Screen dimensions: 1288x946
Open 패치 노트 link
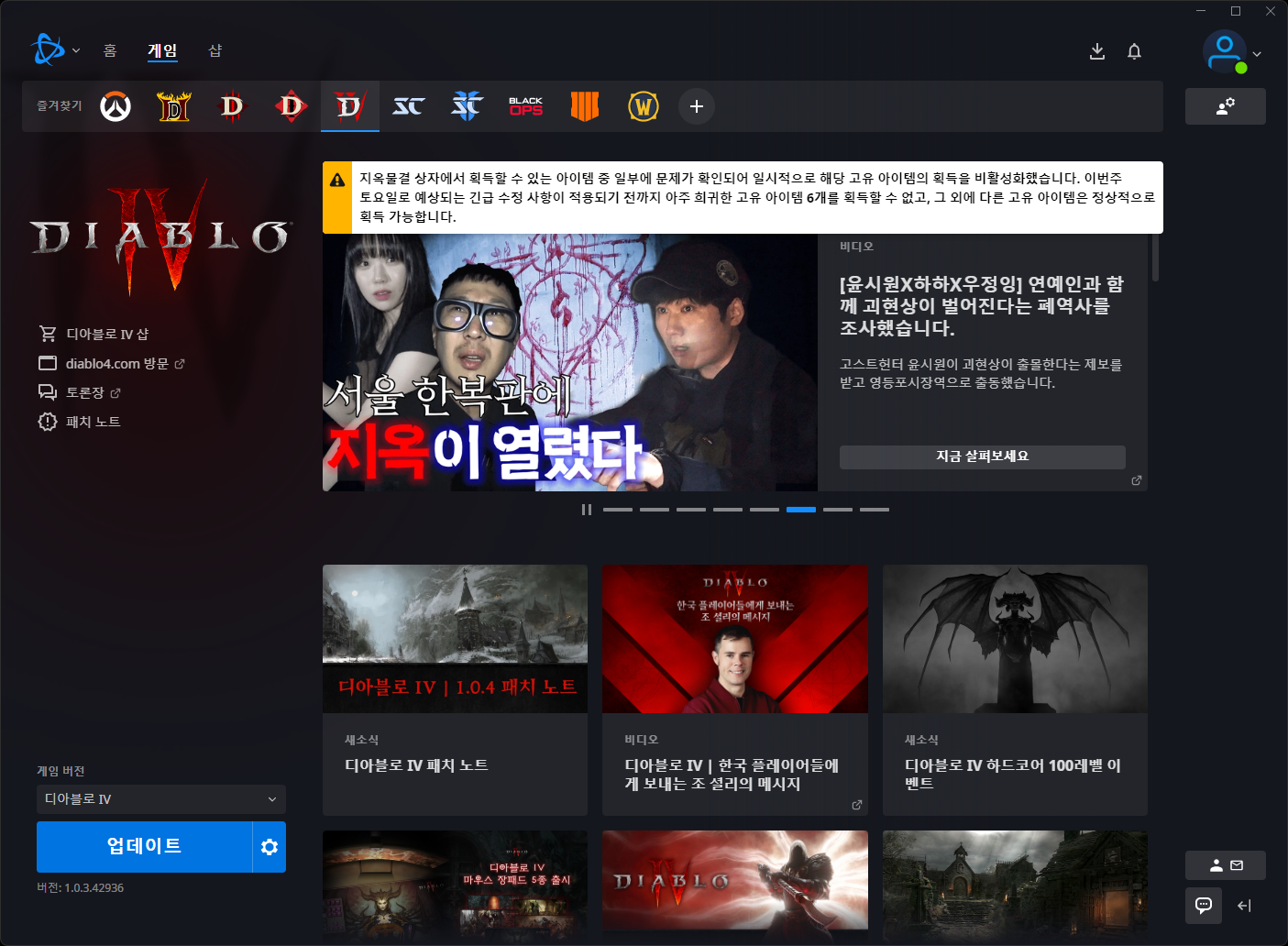pyautogui.click(x=80, y=422)
